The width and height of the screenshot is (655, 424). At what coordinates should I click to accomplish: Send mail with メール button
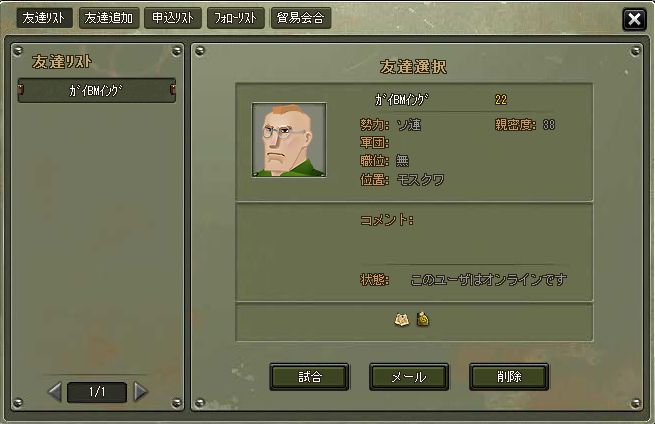(x=409, y=377)
